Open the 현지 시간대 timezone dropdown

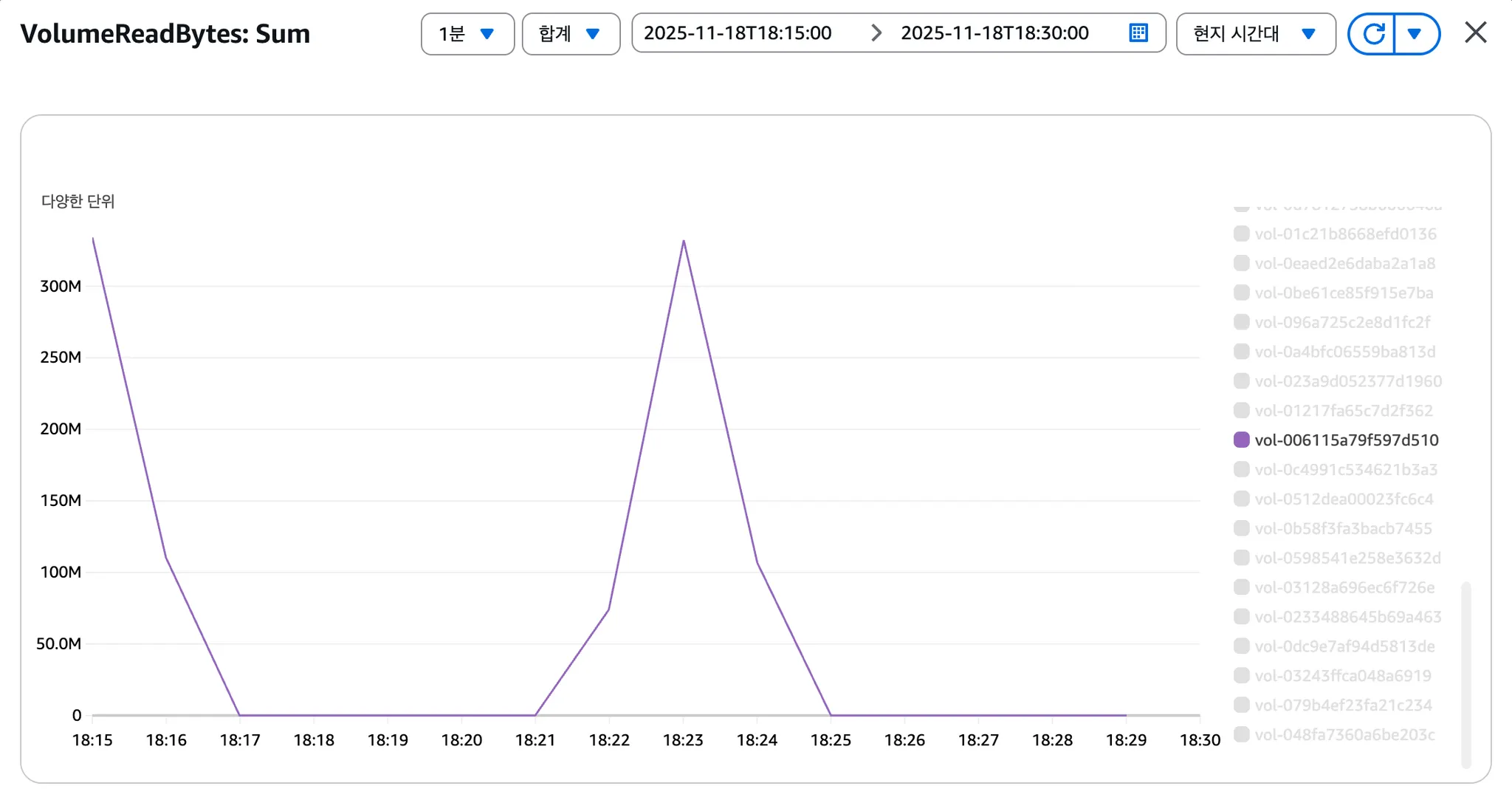[1254, 34]
